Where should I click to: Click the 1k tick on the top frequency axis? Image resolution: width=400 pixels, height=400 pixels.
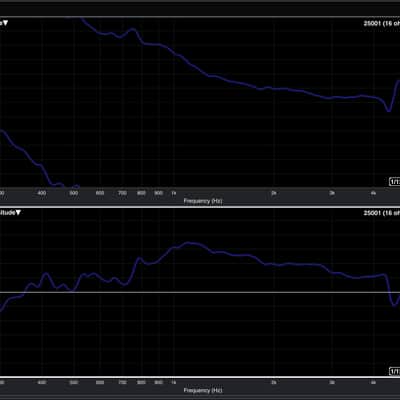point(173,193)
